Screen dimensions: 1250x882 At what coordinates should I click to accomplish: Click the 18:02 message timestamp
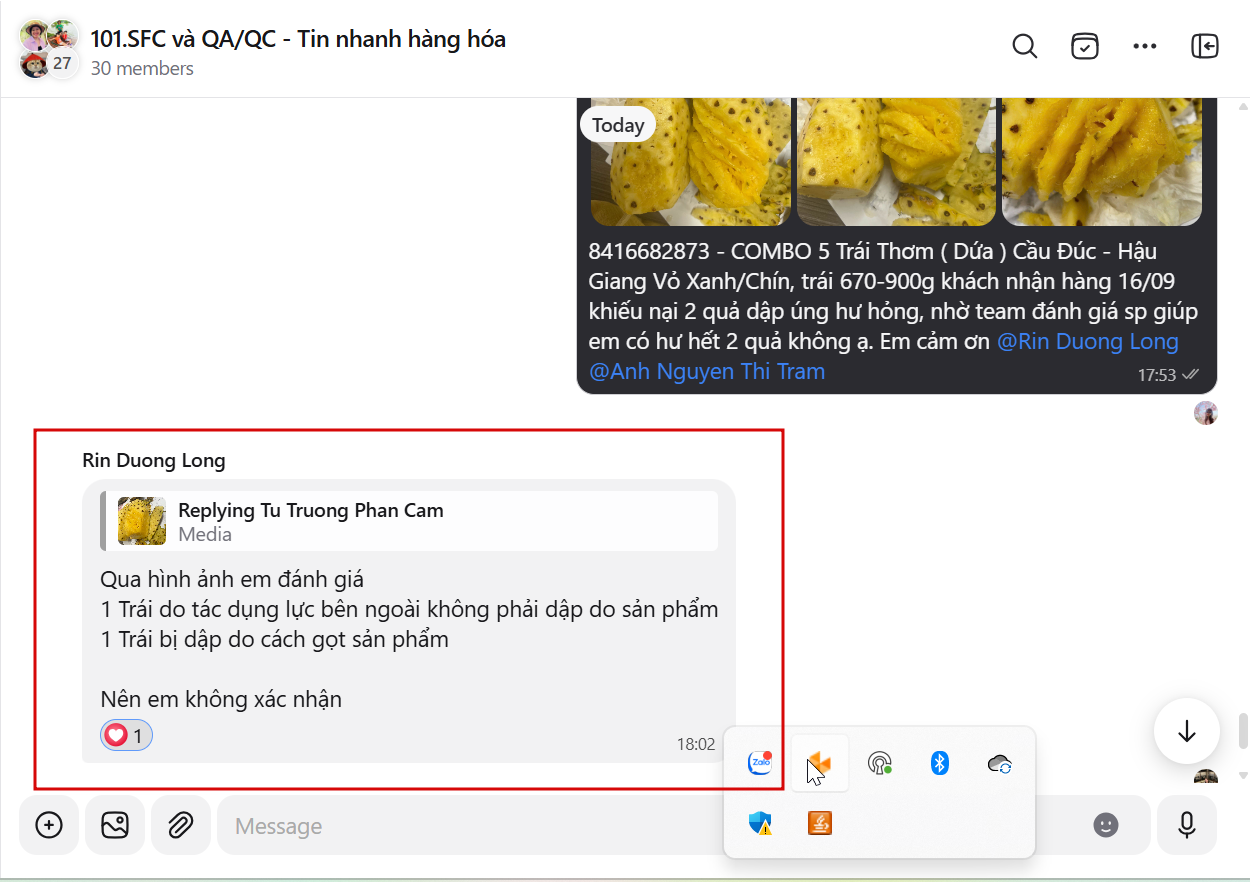pyautogui.click(x=696, y=744)
